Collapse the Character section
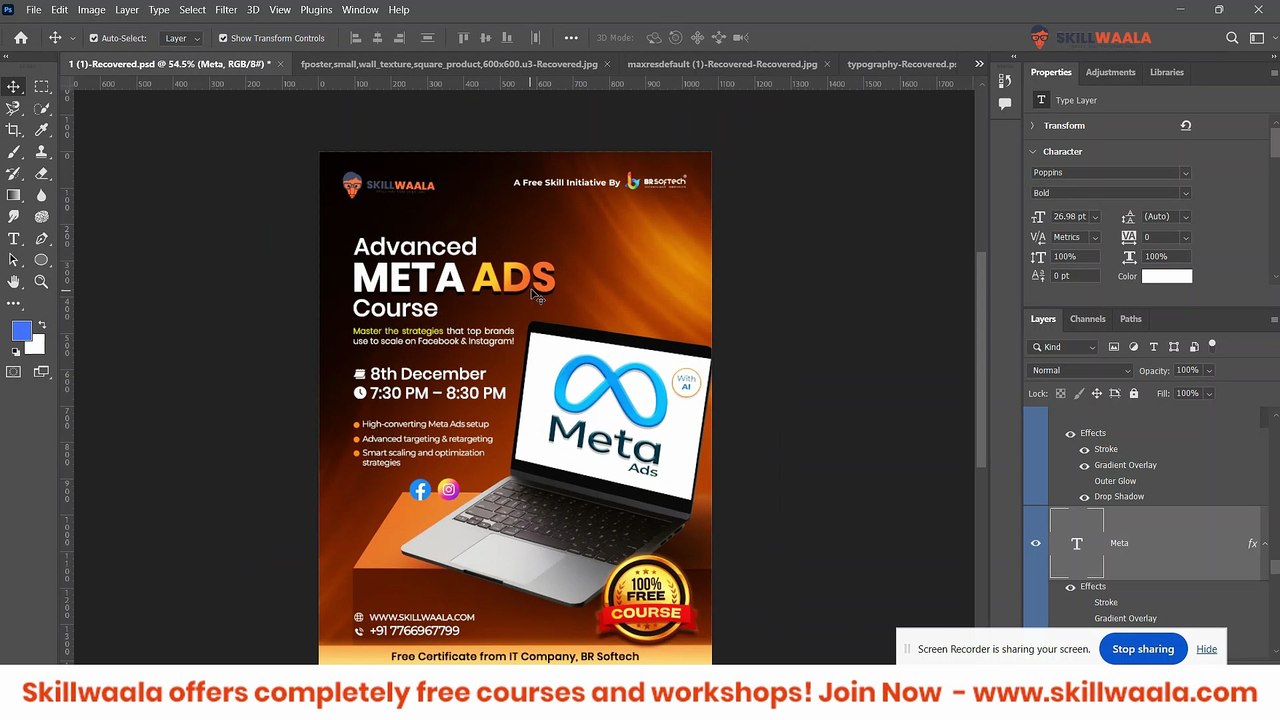Image resolution: width=1280 pixels, height=720 pixels. click(x=1033, y=152)
